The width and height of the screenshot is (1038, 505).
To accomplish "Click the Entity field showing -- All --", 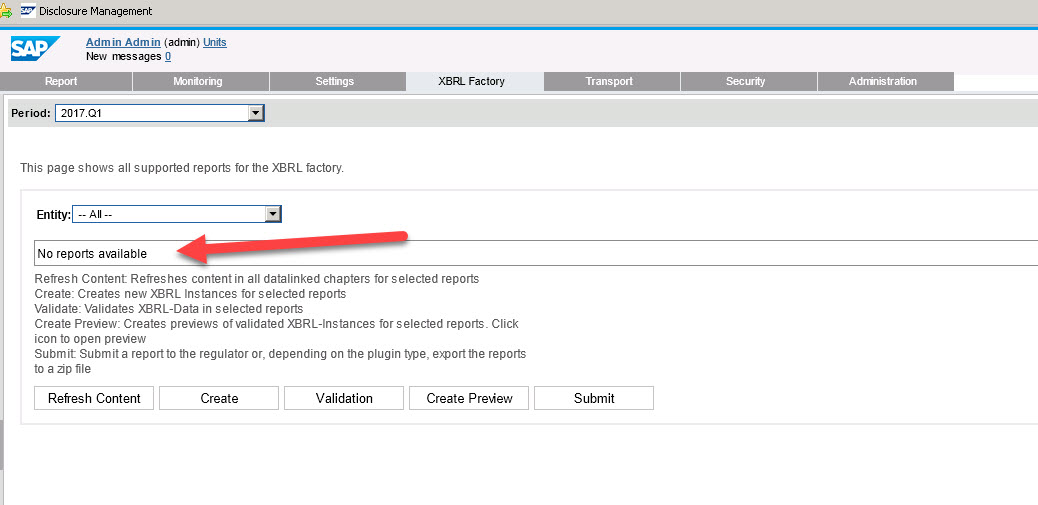I will (177, 214).
